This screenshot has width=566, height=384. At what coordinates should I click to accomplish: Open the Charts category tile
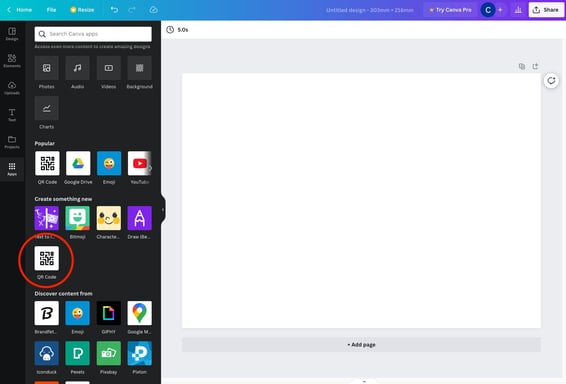[47, 108]
